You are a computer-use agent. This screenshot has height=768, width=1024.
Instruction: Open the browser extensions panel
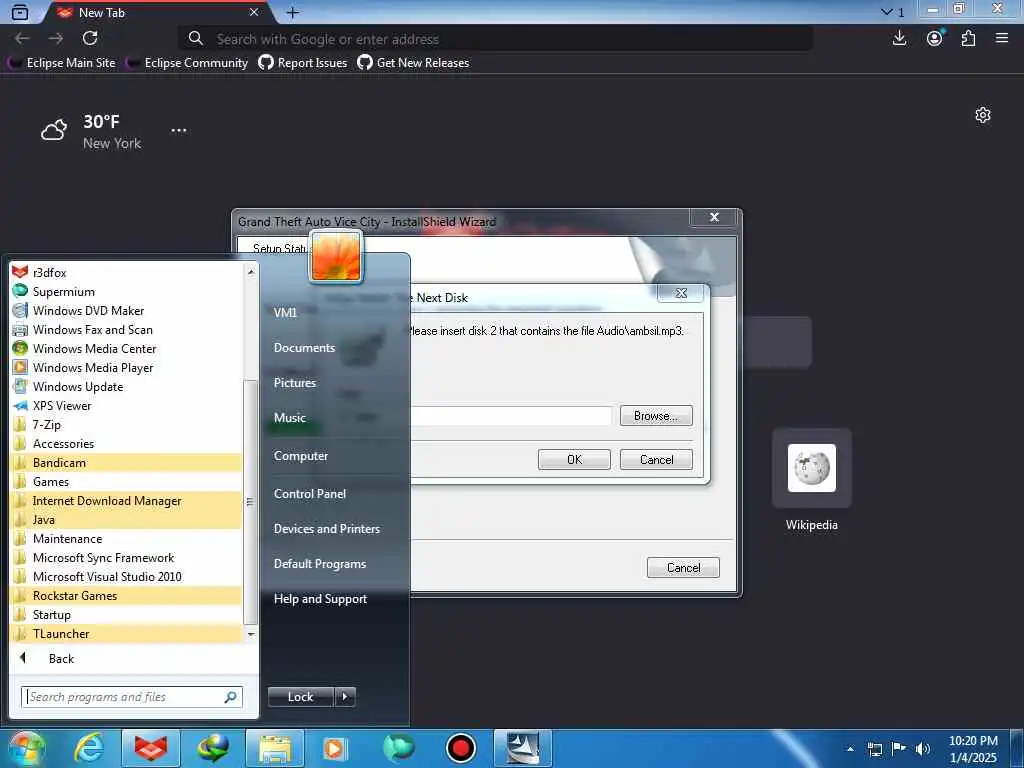968,39
